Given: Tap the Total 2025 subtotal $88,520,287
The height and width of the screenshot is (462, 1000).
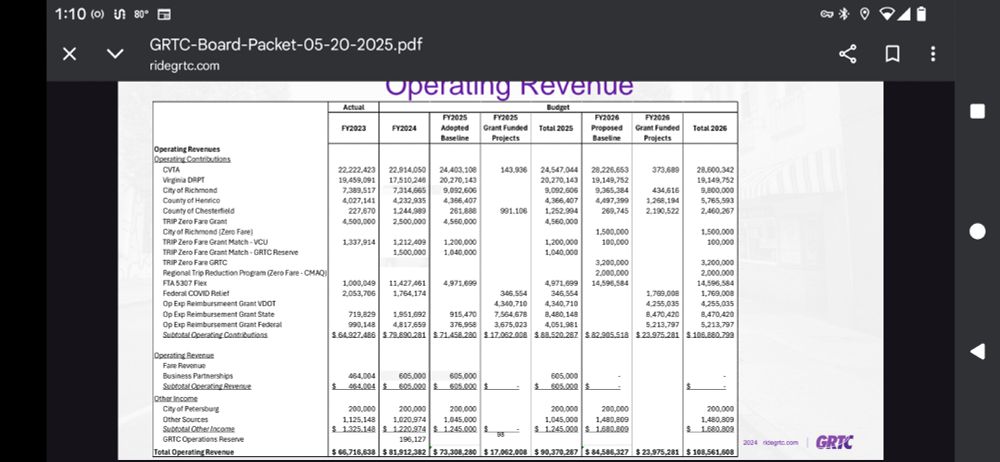Looking at the screenshot, I should 556,334.
